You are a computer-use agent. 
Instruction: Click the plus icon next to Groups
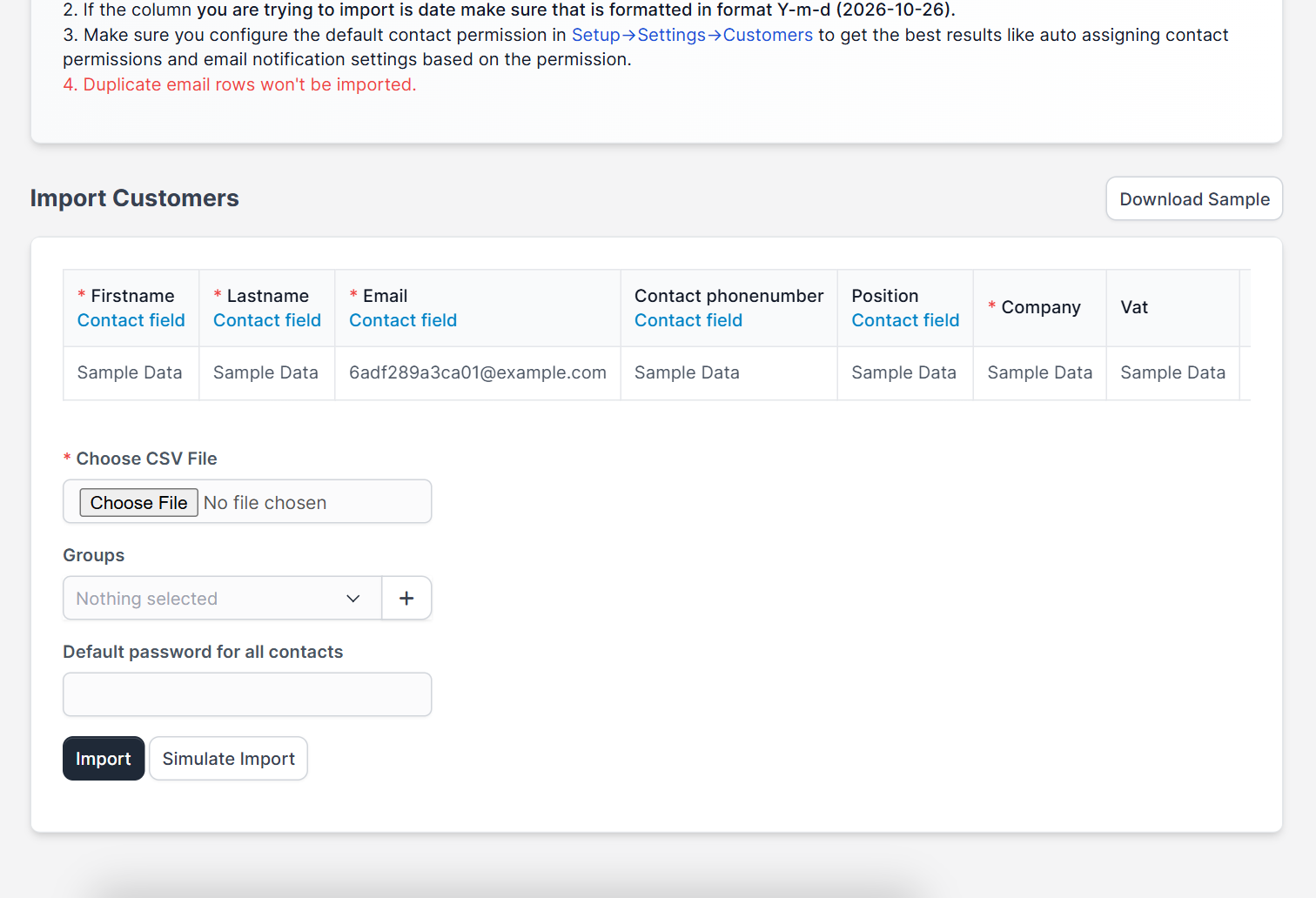[406, 598]
